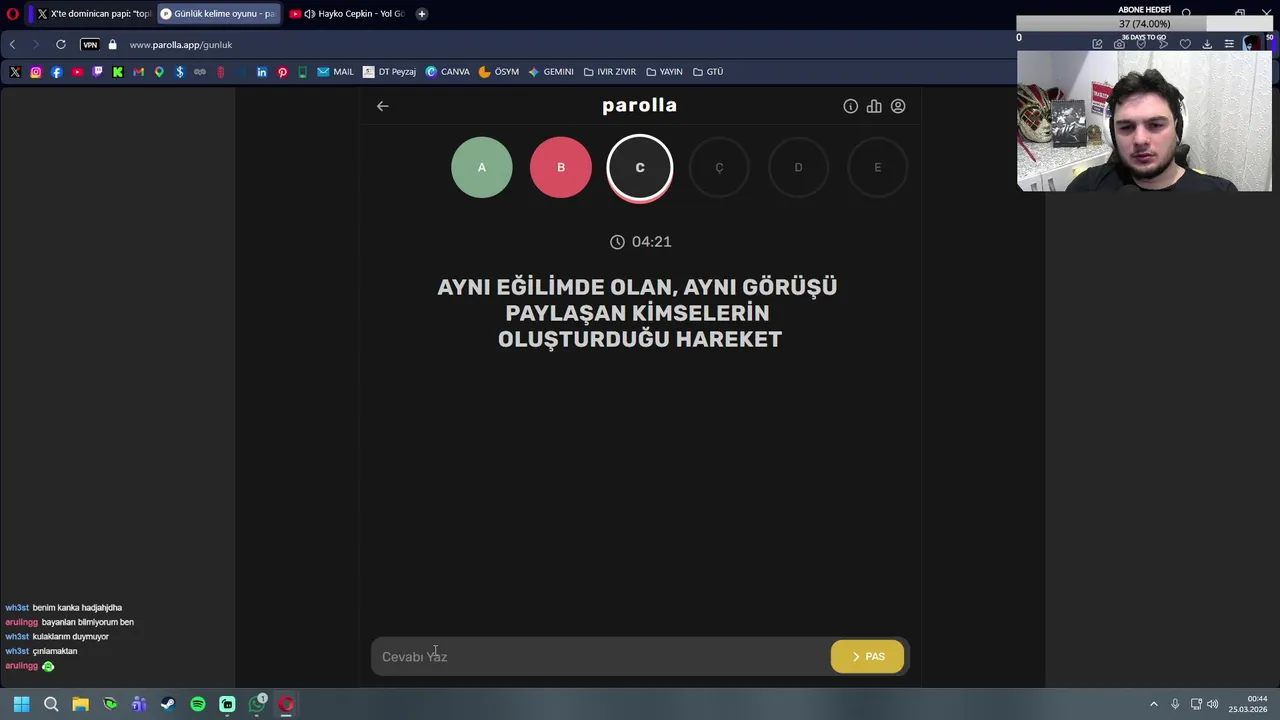The image size is (1280, 720).
Task: Switch to Hayko Cepkin YouTube tab
Action: click(346, 14)
